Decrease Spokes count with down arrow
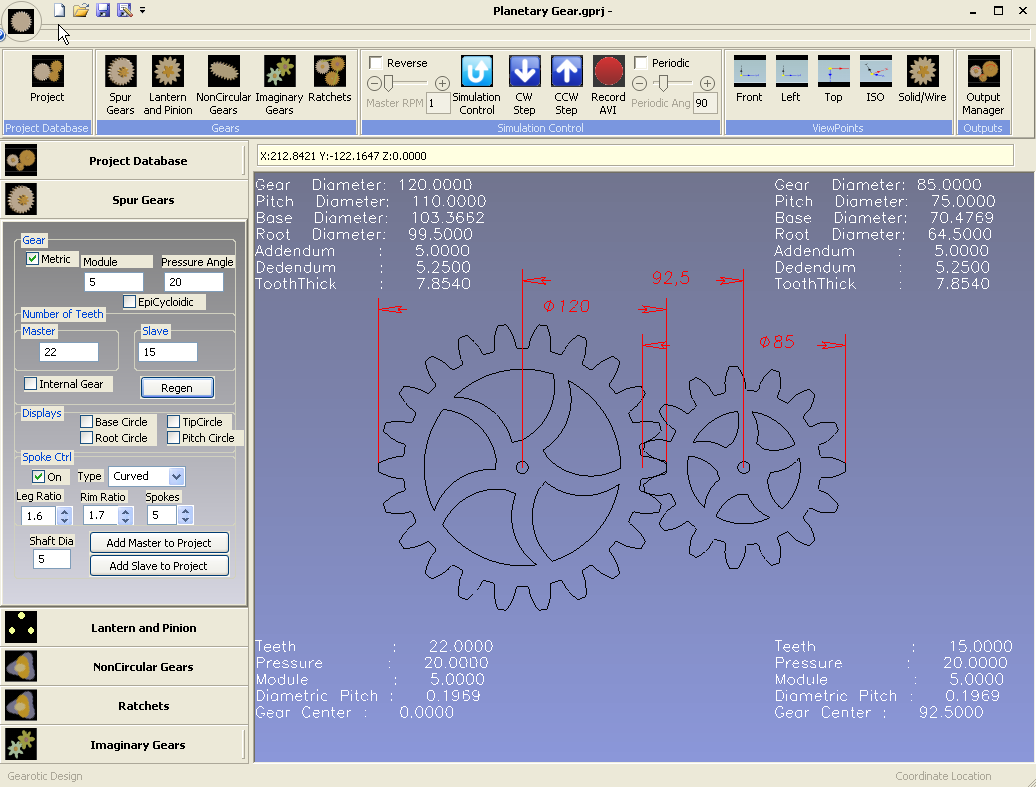 click(x=186, y=520)
